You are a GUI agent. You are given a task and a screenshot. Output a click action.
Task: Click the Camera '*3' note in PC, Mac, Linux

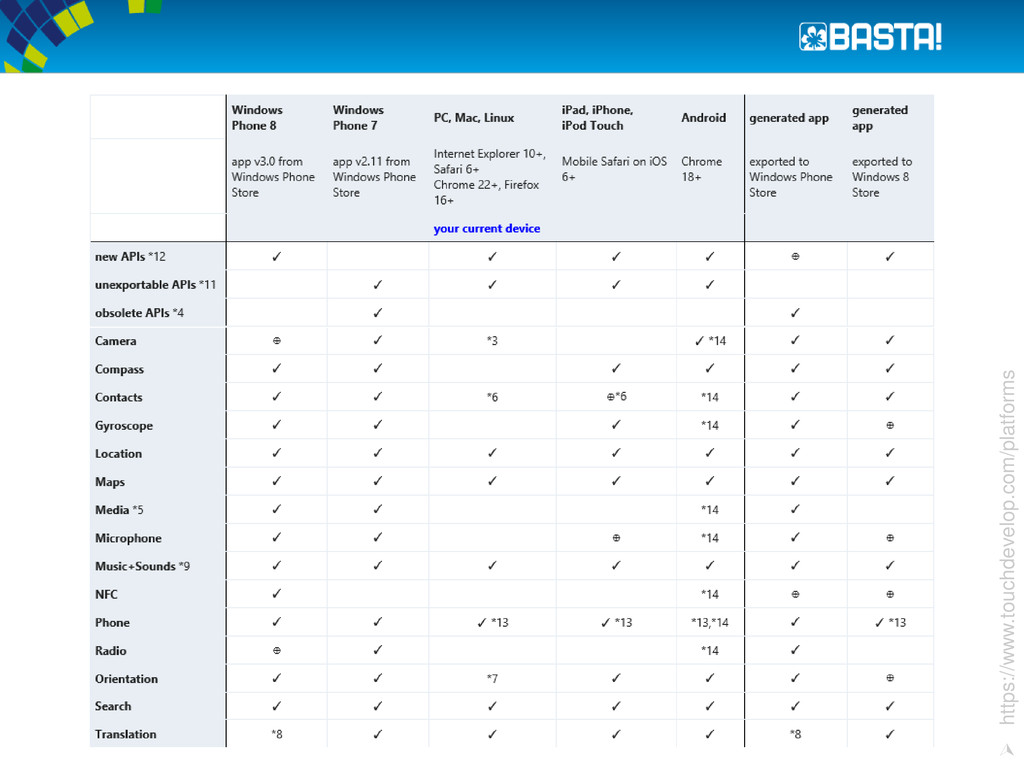(492, 340)
